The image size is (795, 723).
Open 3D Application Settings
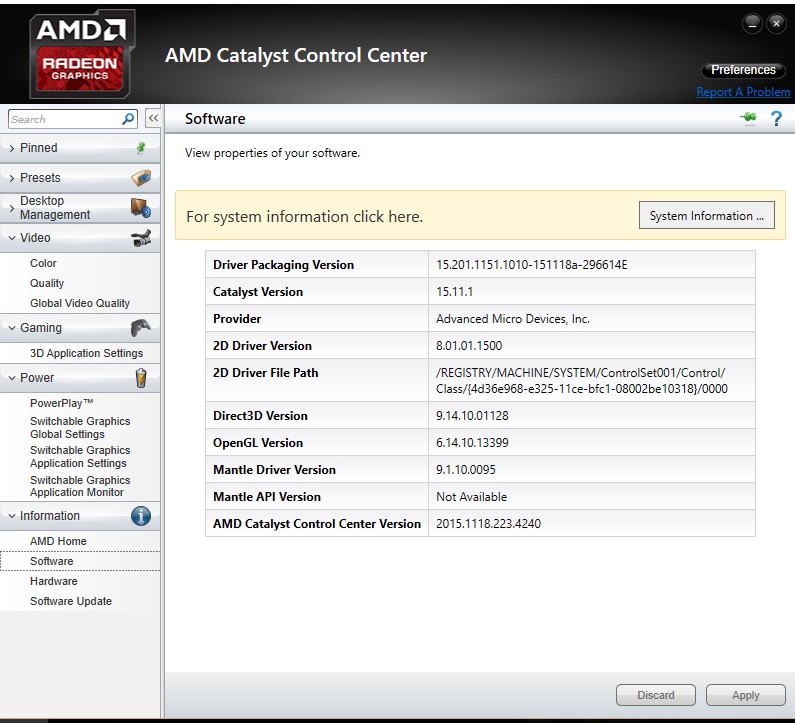[86, 353]
